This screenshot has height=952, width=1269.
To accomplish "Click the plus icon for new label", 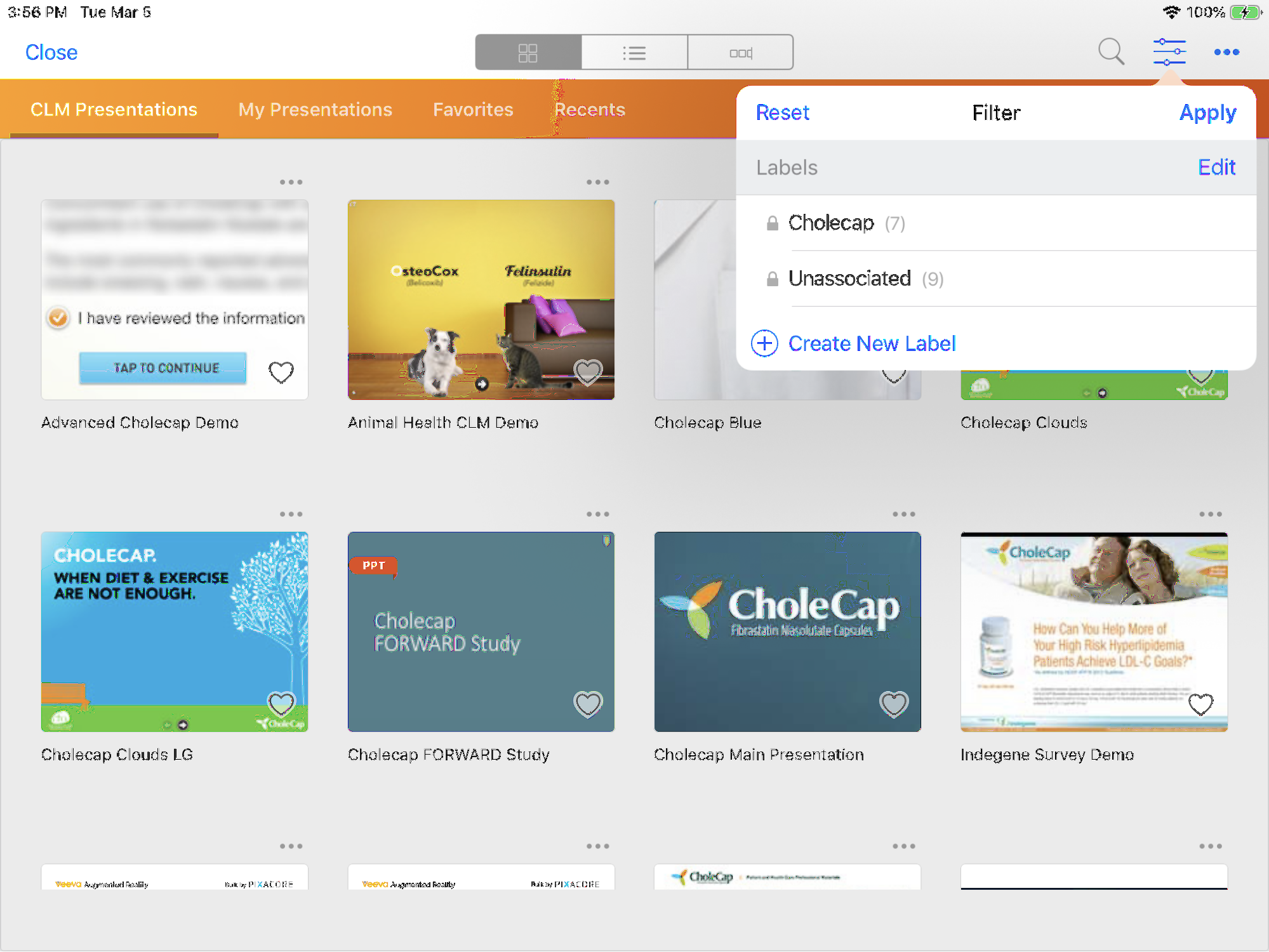I will coord(764,343).
